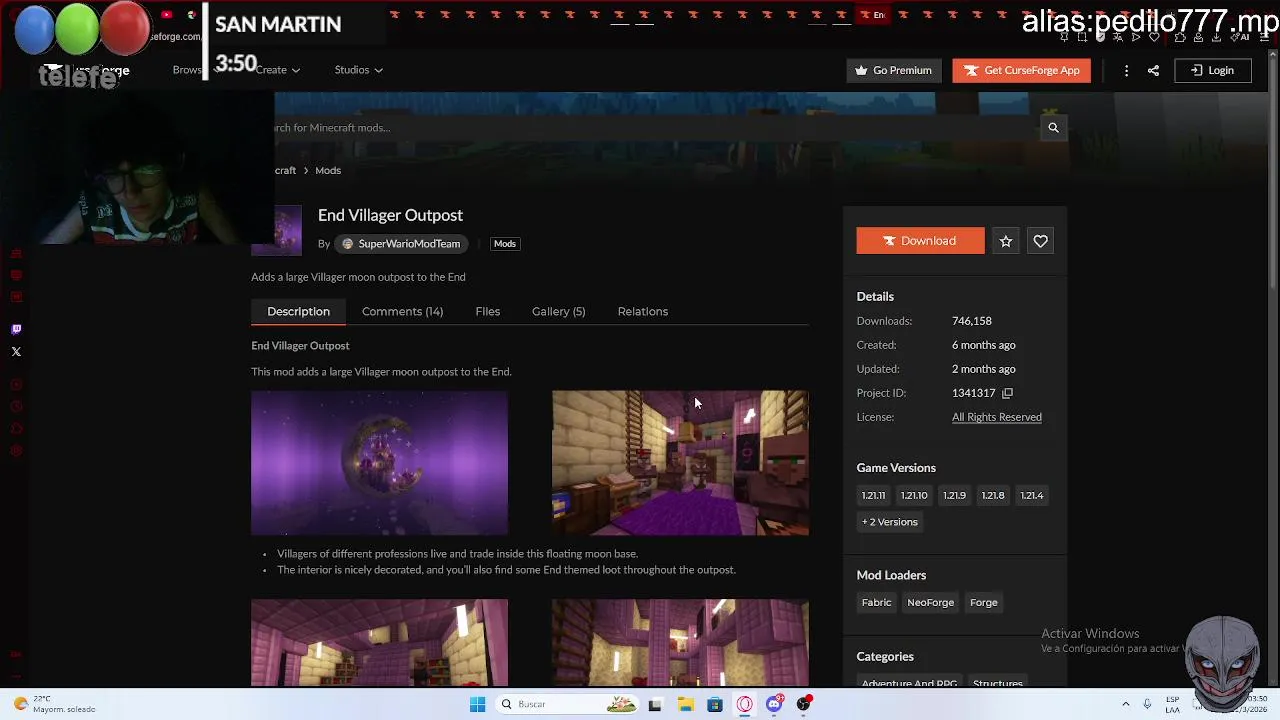Click the Login button
Screen dimensions: 1280x720
pyautogui.click(x=1212, y=70)
